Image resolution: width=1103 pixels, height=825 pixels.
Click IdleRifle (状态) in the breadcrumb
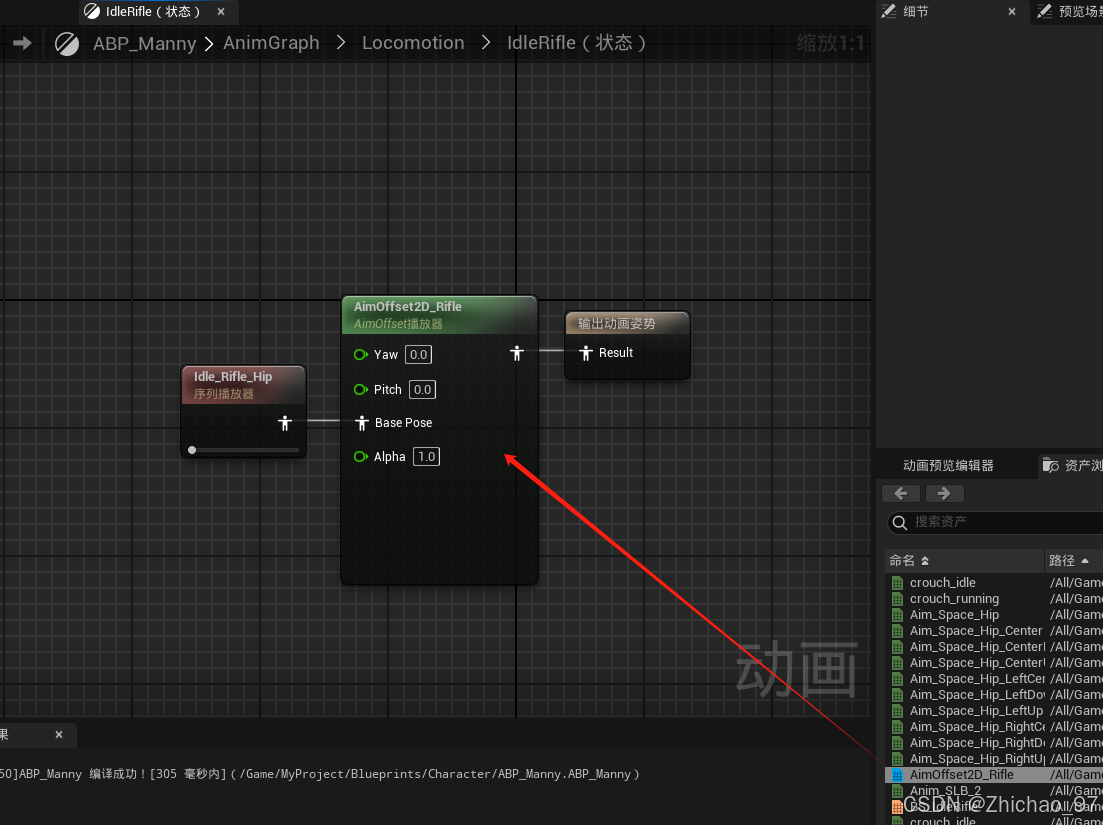point(576,43)
